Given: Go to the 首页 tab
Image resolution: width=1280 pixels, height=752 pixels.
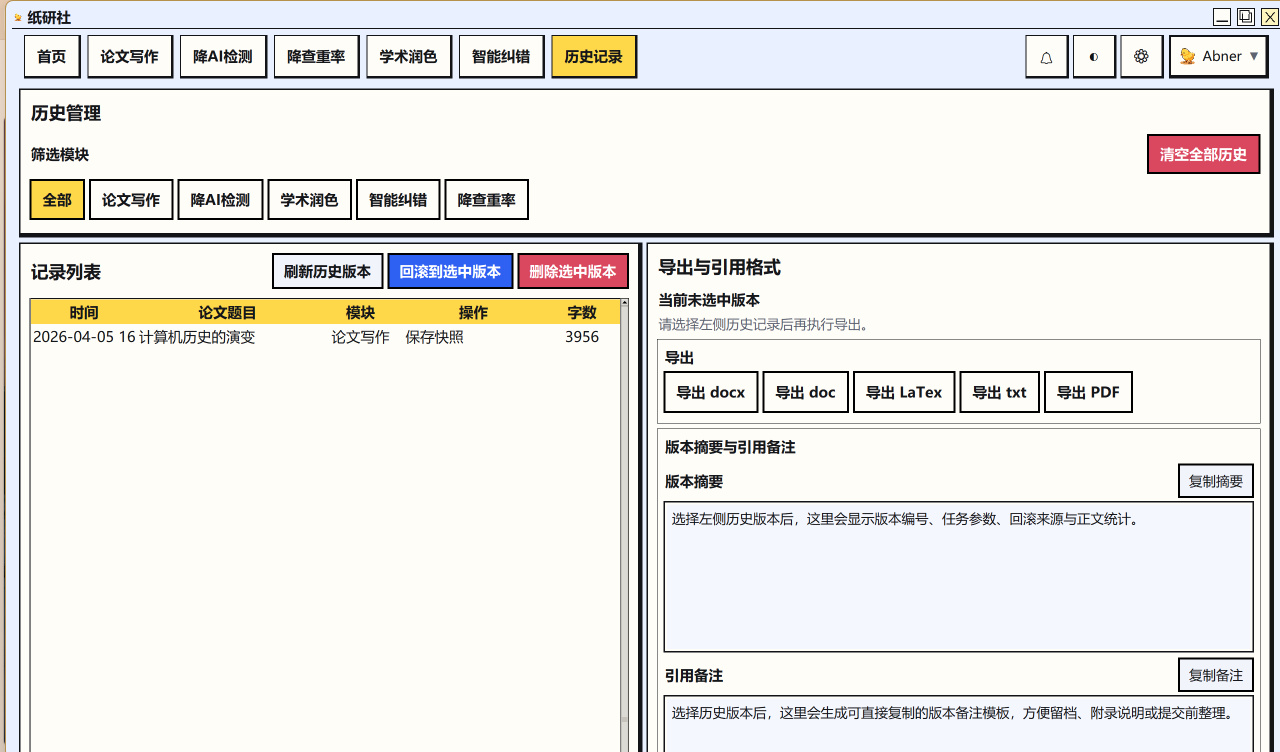Looking at the screenshot, I should tap(51, 57).
